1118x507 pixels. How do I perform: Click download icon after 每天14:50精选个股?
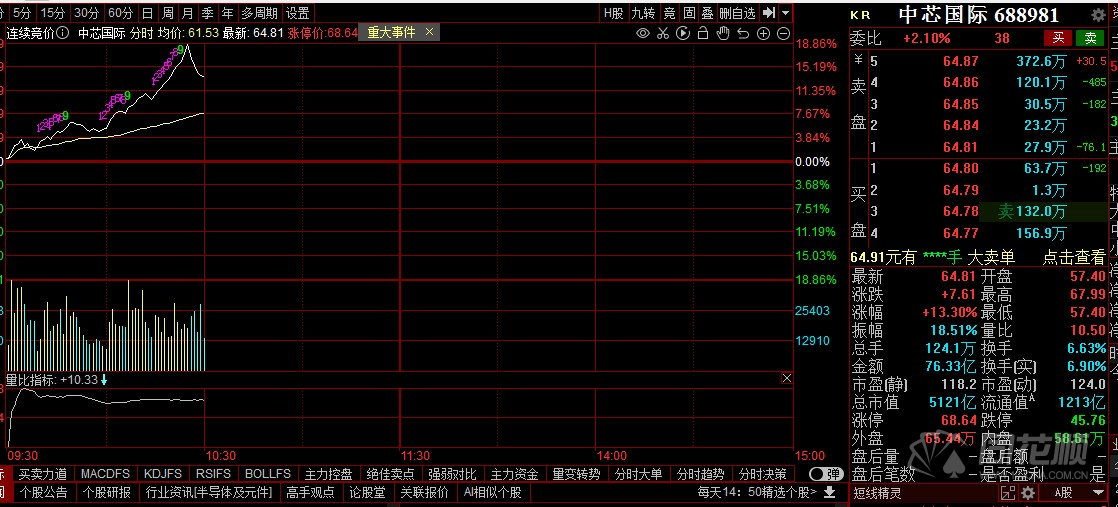pos(829,492)
